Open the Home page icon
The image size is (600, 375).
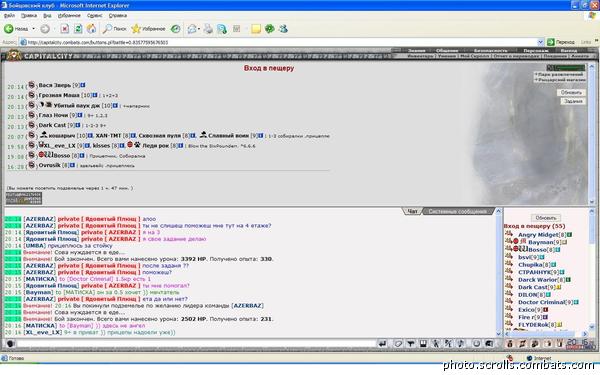tap(91, 29)
